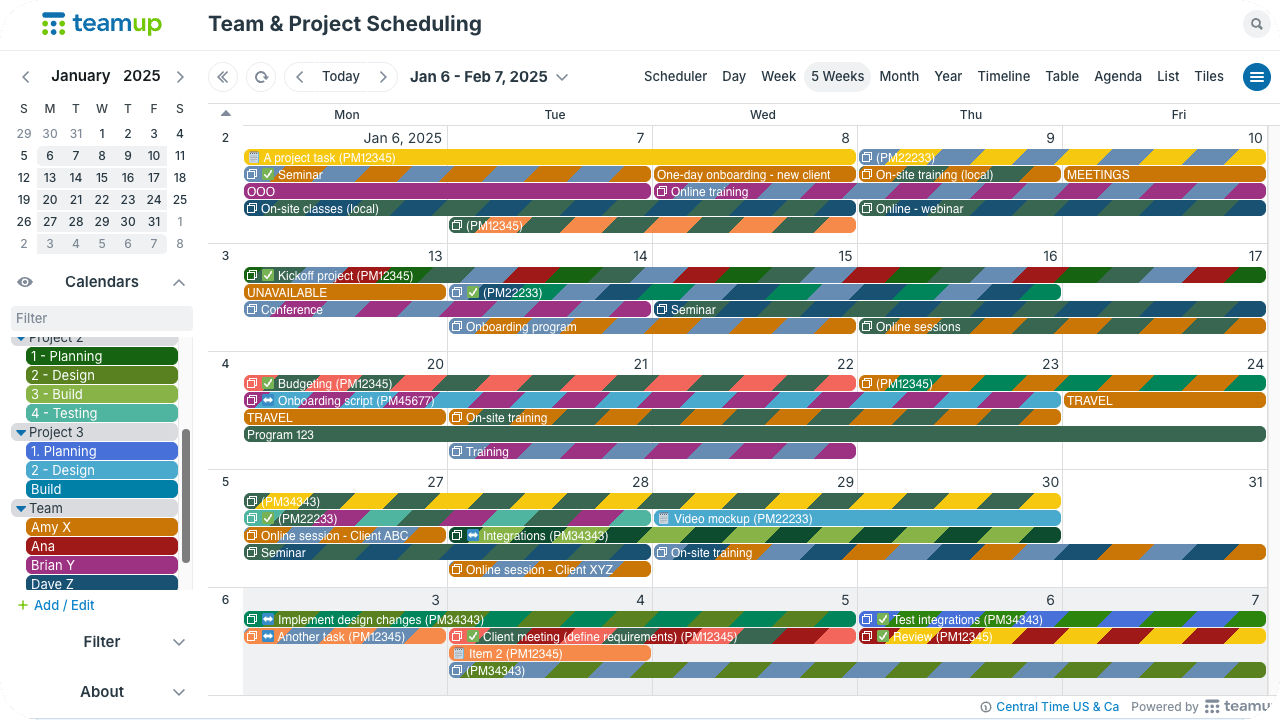Open the date range dropdown
The image size is (1280, 720).
point(562,77)
